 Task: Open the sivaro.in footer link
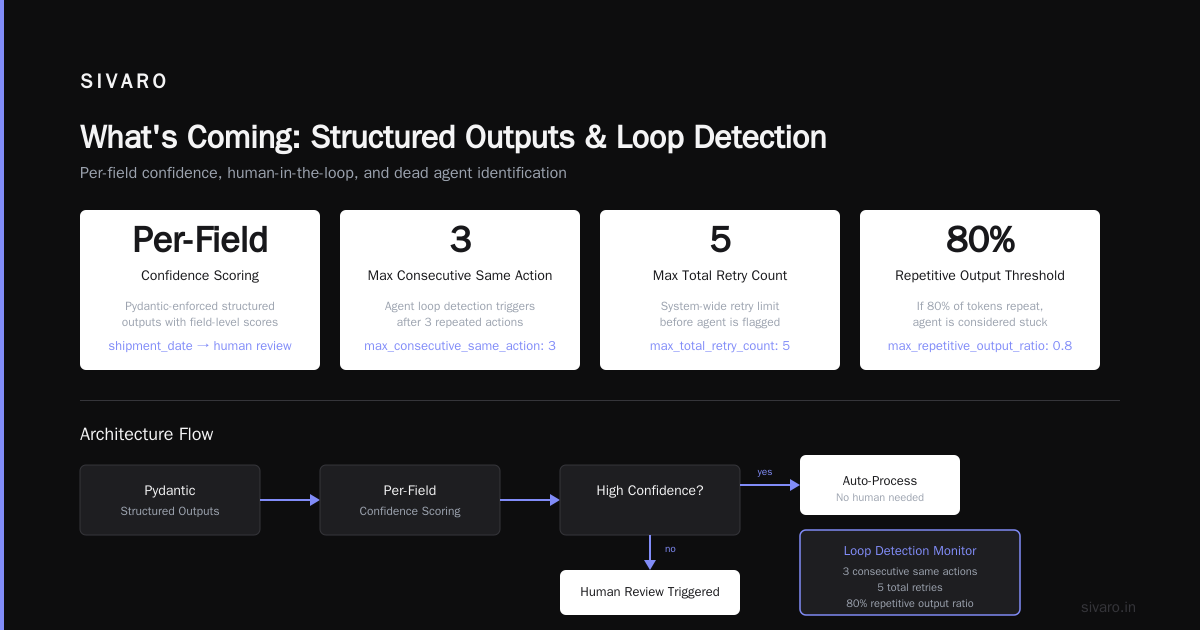[x=1109, y=607]
